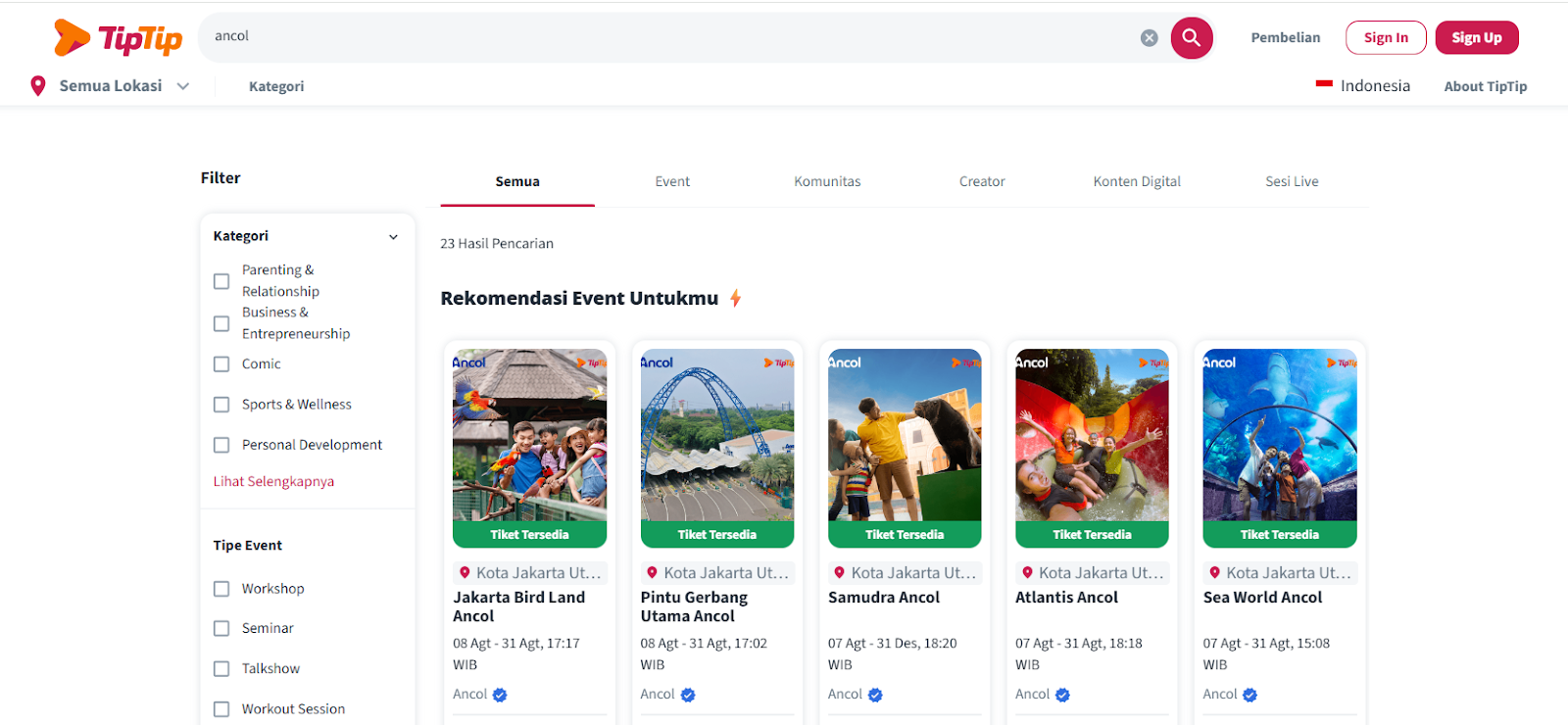Clear the search field with the X icon
Screen dimensions: 1568x725
[x=1150, y=38]
